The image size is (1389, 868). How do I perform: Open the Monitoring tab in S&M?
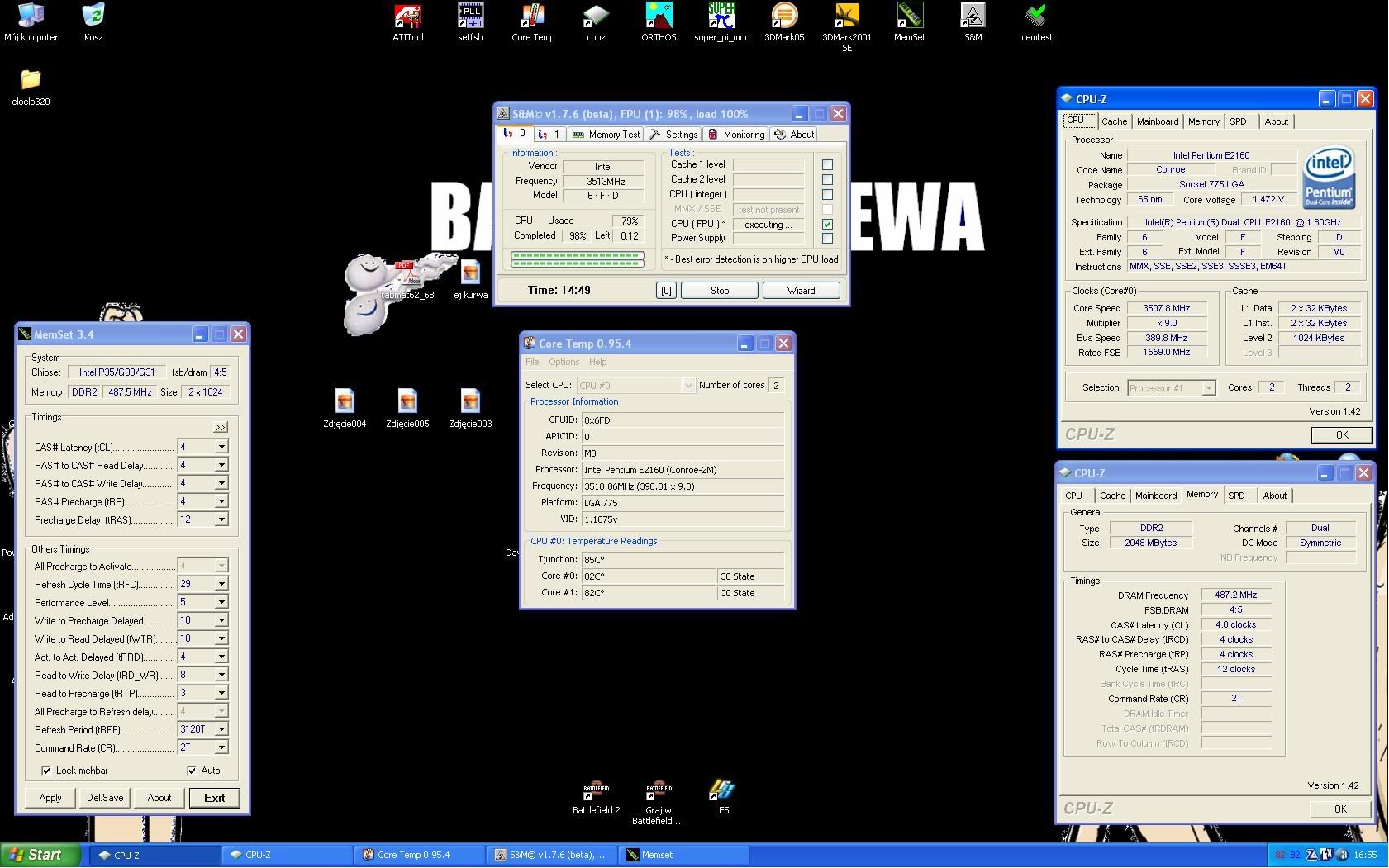point(736,135)
